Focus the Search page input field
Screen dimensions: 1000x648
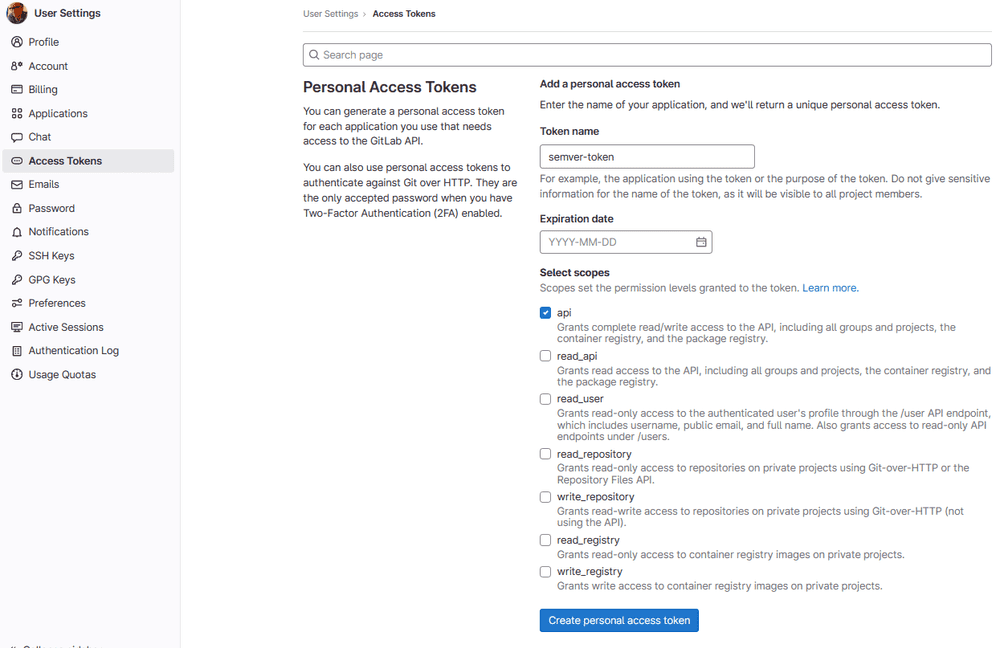pos(650,55)
